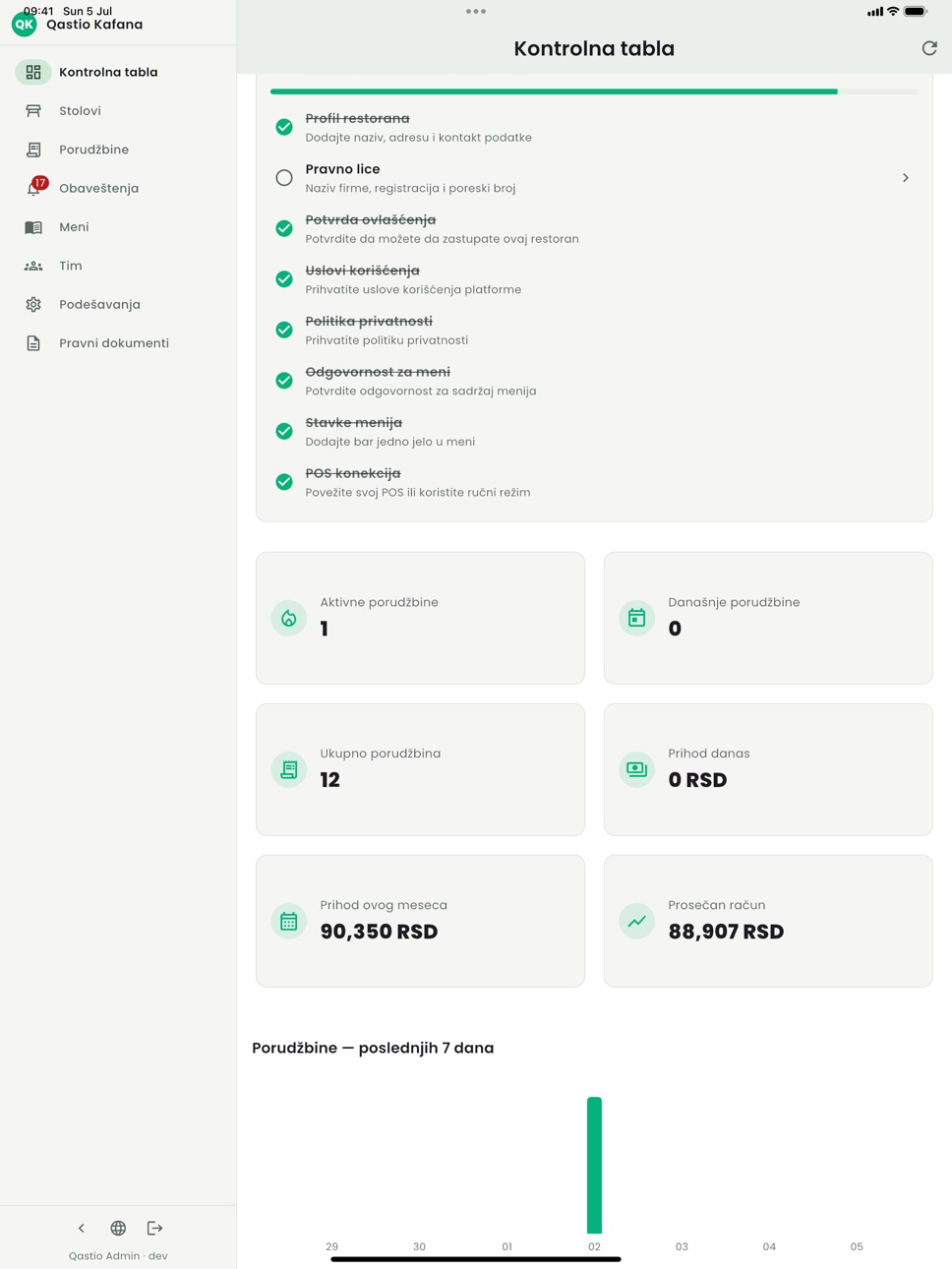This screenshot has width=952, height=1269.
Task: Click the calendar icon on Prihod ovog meseca
Action: [x=289, y=921]
